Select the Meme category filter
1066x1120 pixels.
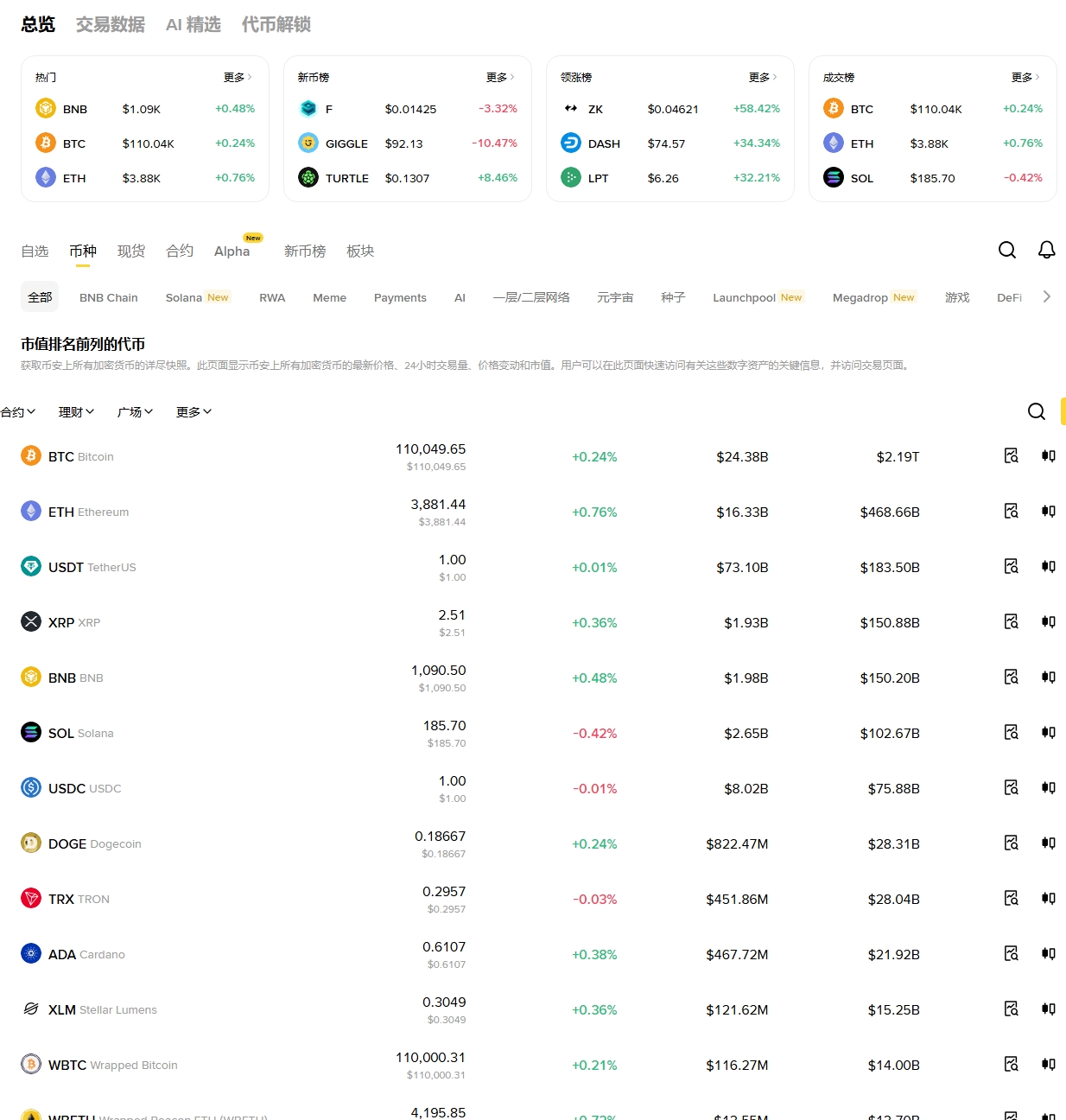click(329, 297)
